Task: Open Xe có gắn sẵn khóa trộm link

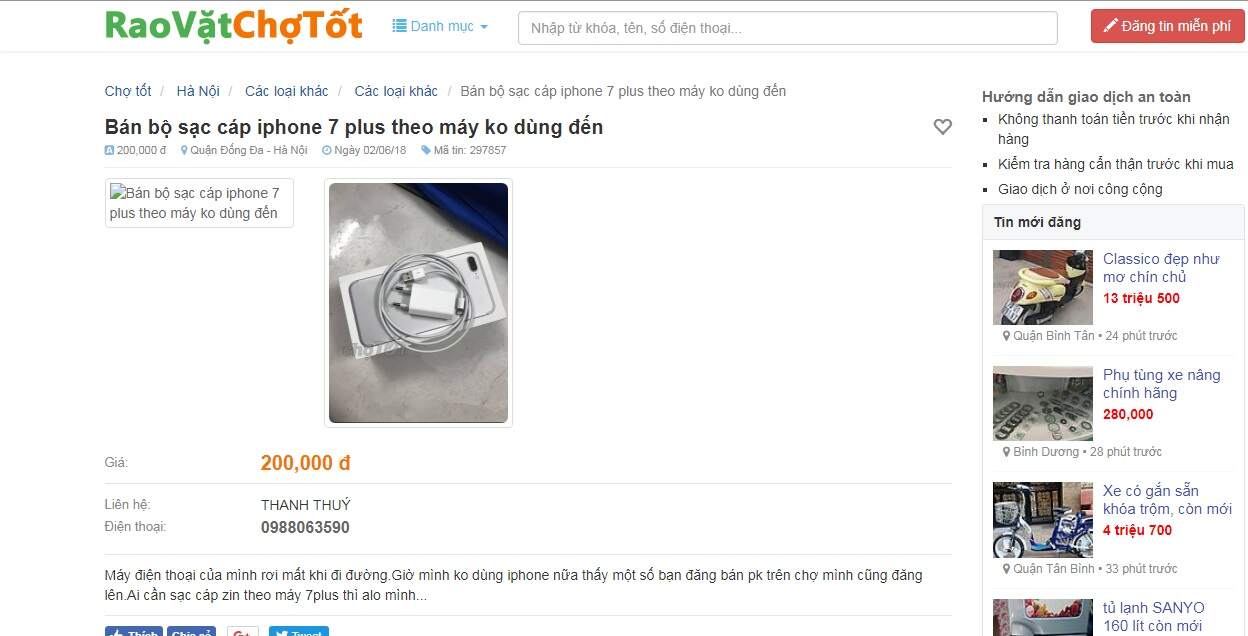Action: point(1167,500)
